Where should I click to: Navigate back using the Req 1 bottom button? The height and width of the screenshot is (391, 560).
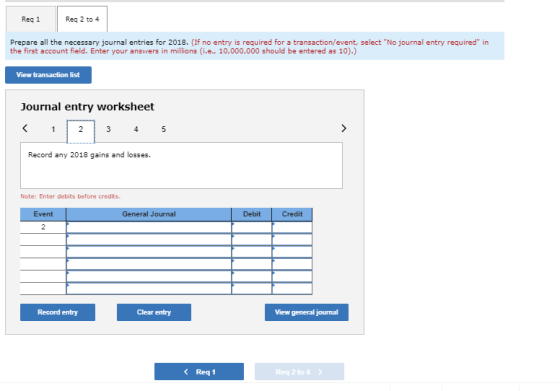pos(199,372)
